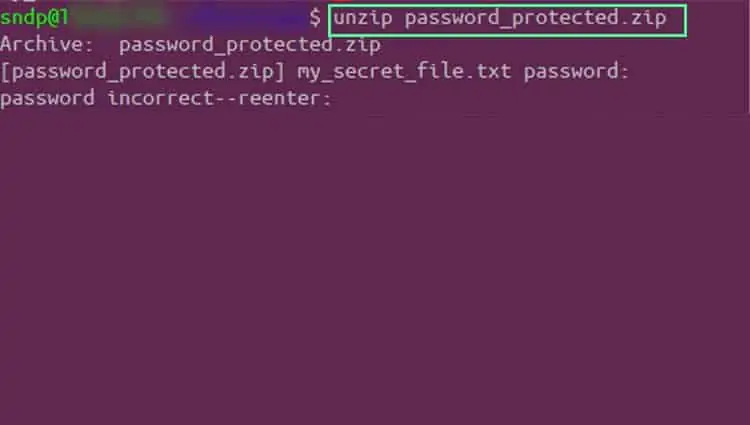Click password_protected.zip inside the highlighted command

[x=535, y=19]
